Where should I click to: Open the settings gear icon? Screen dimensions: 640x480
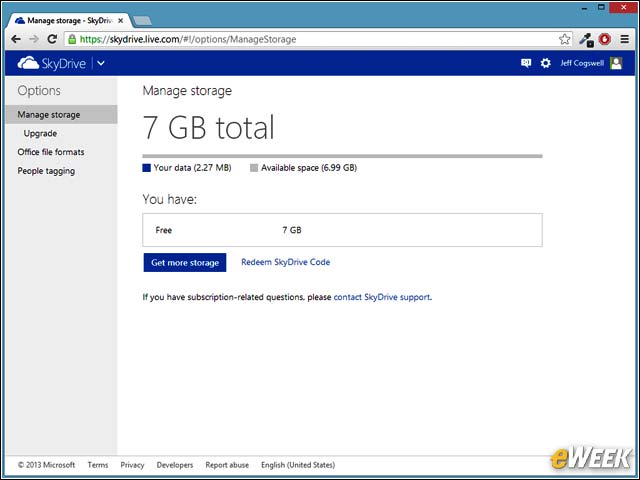[545, 63]
